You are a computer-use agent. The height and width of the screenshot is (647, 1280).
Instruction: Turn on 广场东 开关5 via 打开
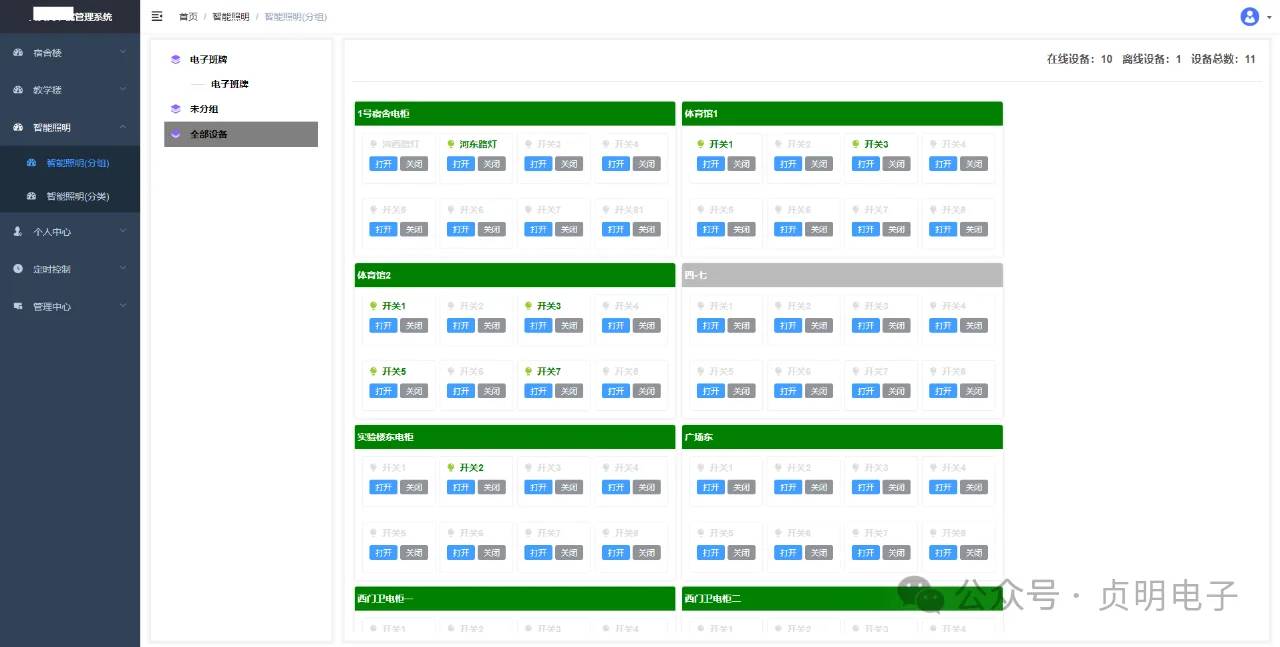pos(710,552)
